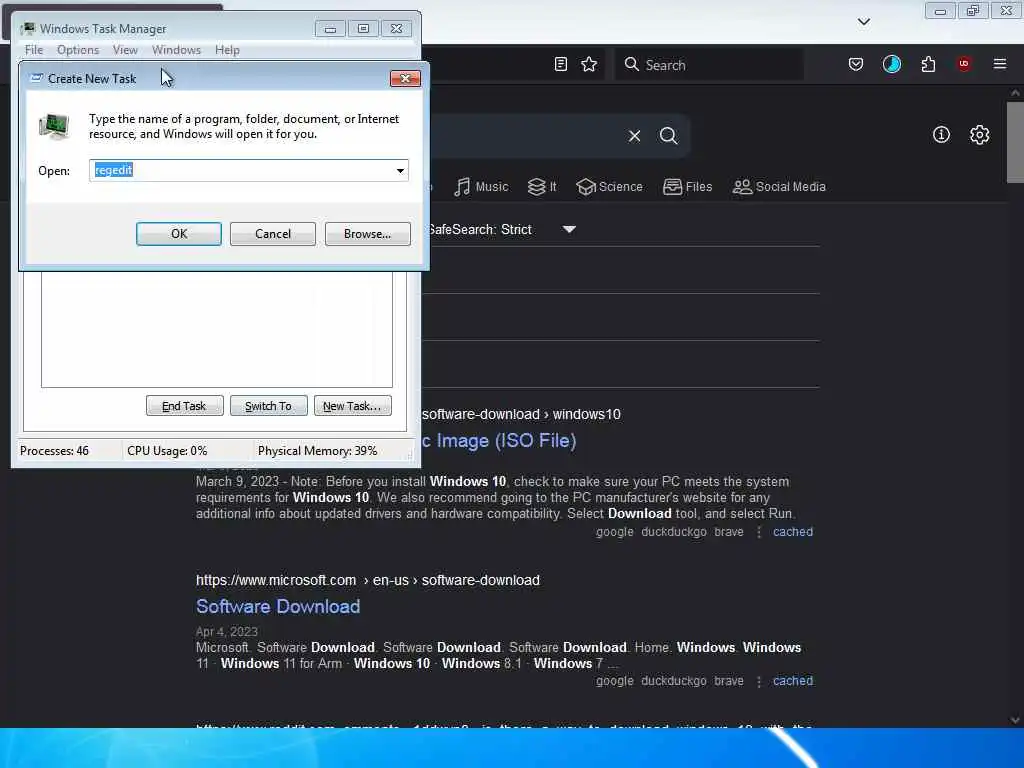Click brave link under the Windows 10 ISO result
Screen dimensions: 1024x768
(x=729, y=532)
